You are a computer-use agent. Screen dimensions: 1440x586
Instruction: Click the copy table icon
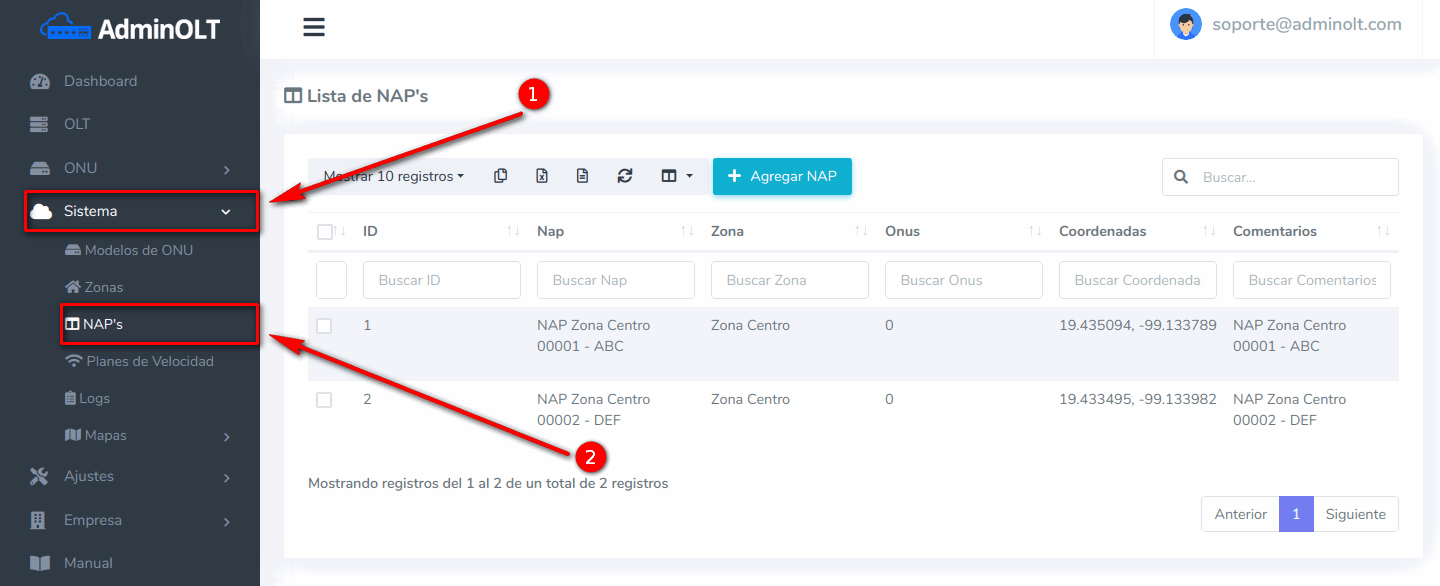coord(500,176)
